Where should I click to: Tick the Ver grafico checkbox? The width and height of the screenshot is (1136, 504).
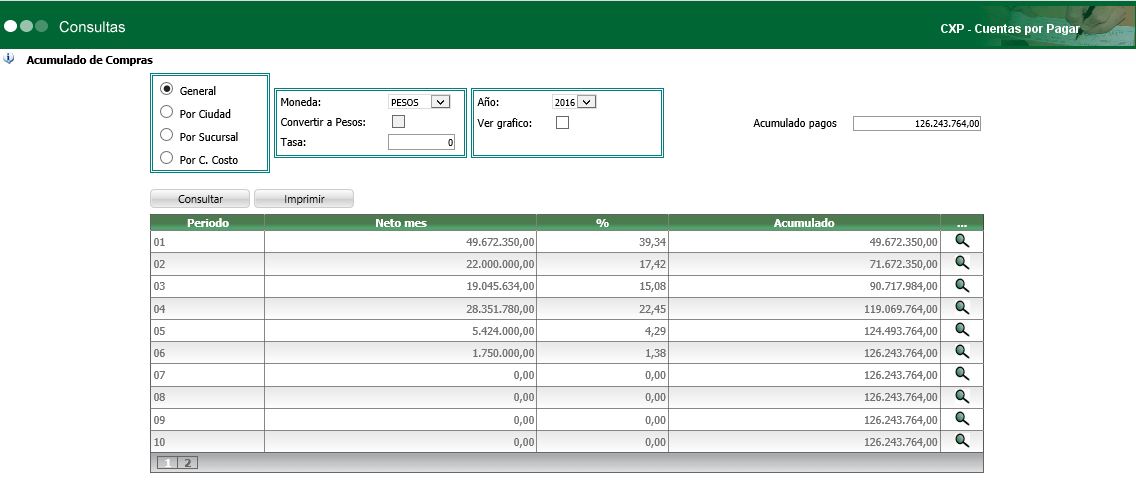pyautogui.click(x=562, y=123)
